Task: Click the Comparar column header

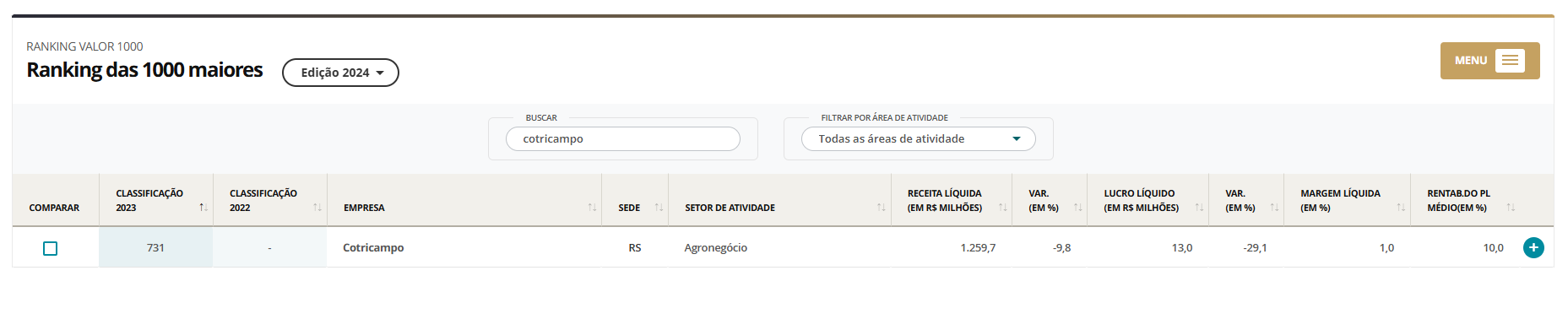Action: coord(54,208)
